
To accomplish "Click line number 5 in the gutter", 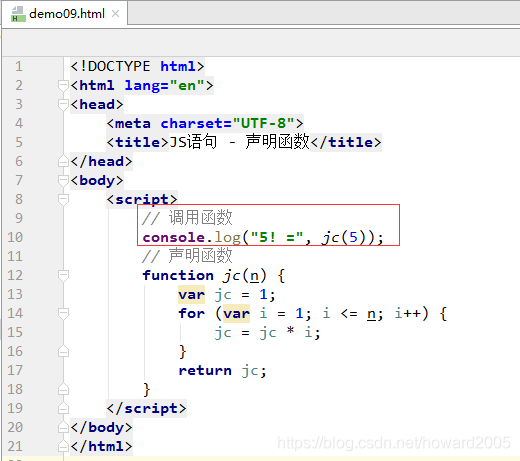I will 19,142.
